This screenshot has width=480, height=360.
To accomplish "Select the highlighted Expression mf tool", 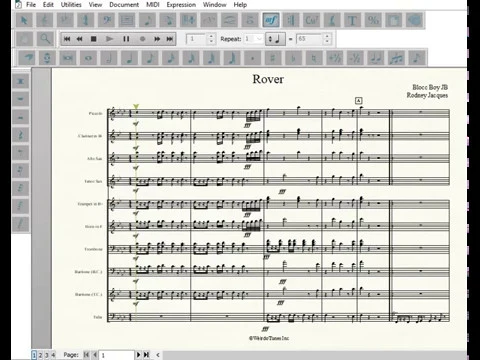I will [x=271, y=20].
